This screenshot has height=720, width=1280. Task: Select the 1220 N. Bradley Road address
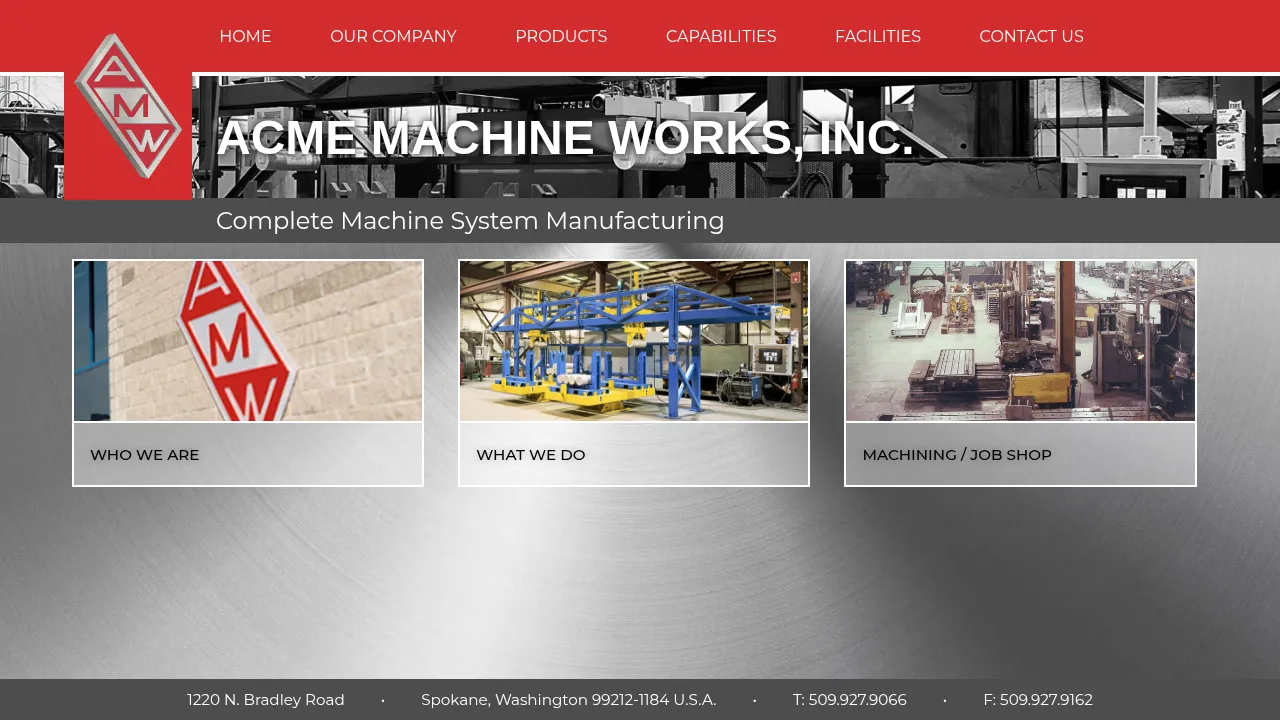[266, 700]
